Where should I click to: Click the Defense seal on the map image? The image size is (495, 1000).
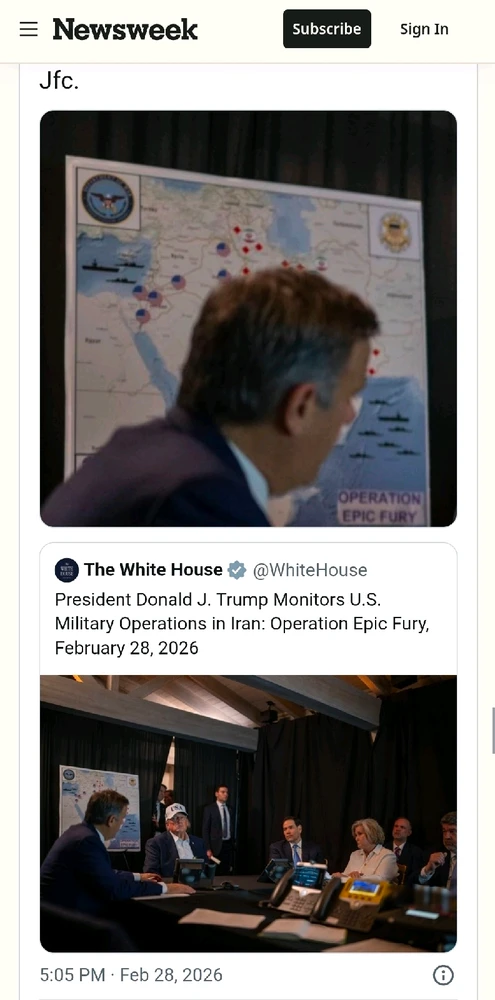[x=108, y=199]
